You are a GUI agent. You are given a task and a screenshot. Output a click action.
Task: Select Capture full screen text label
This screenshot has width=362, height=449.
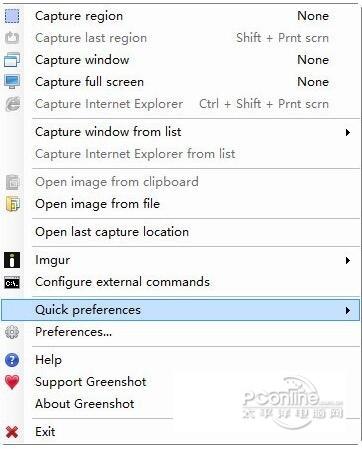[89, 82]
